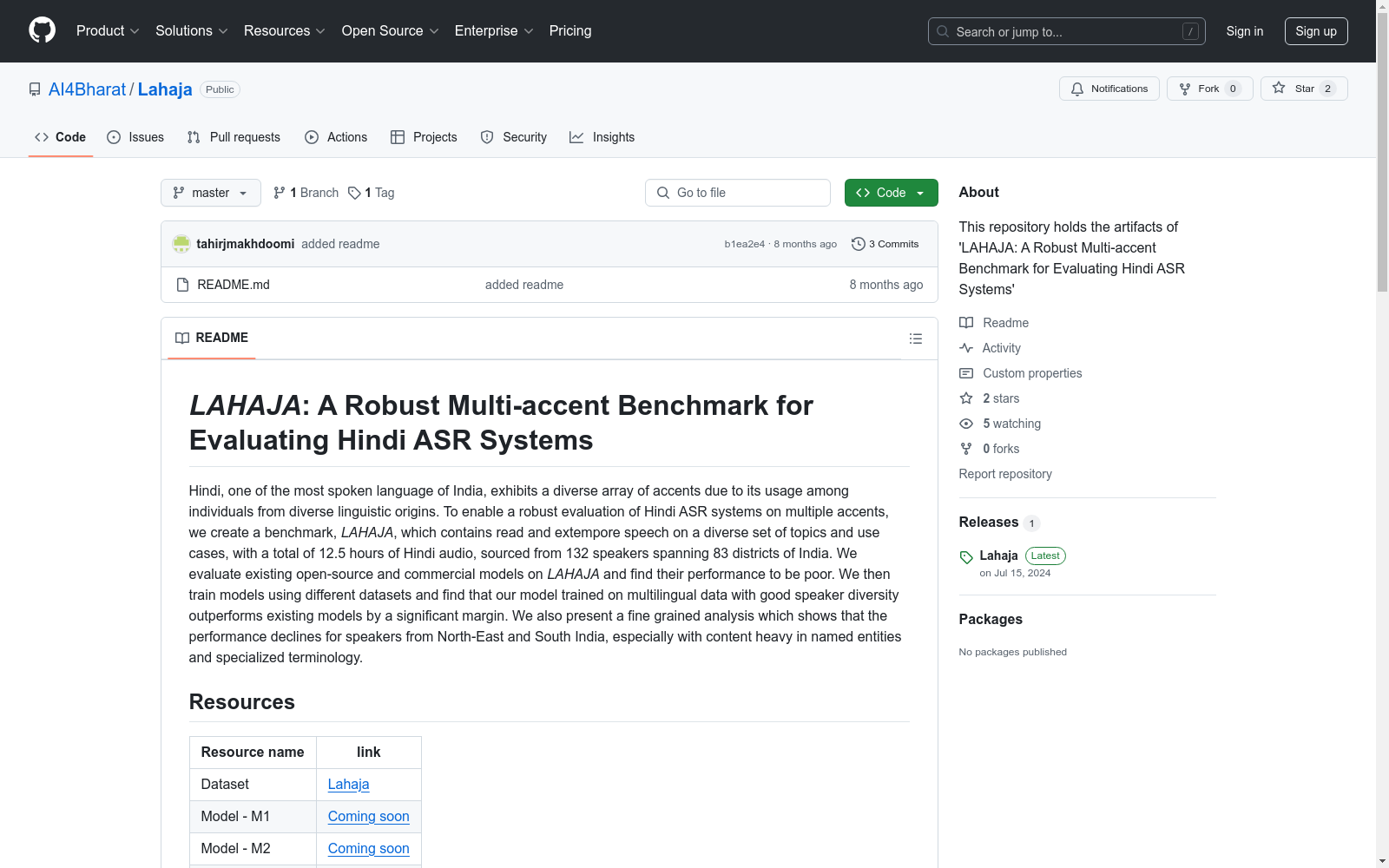The width and height of the screenshot is (1389, 868).
Task: Expand the Open Source menu
Action: pyautogui.click(x=391, y=31)
